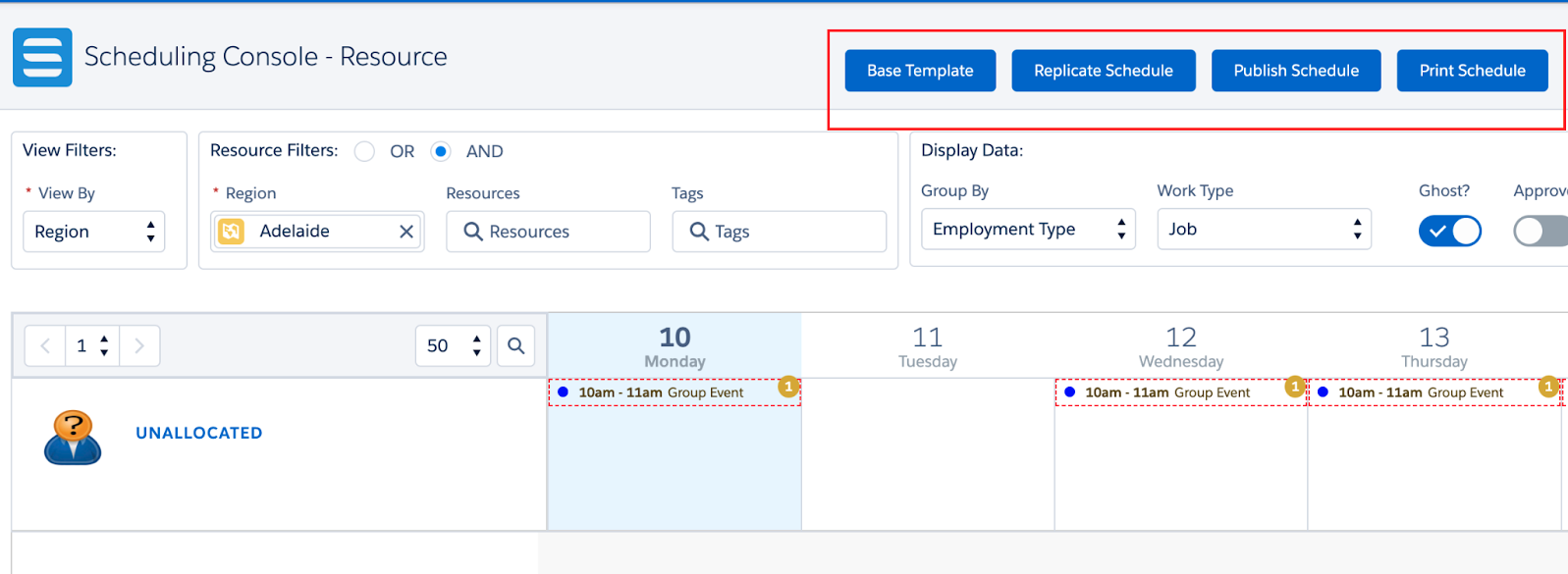Image resolution: width=1568 pixels, height=574 pixels.
Task: Go to the previous resource page
Action: pos(45,345)
